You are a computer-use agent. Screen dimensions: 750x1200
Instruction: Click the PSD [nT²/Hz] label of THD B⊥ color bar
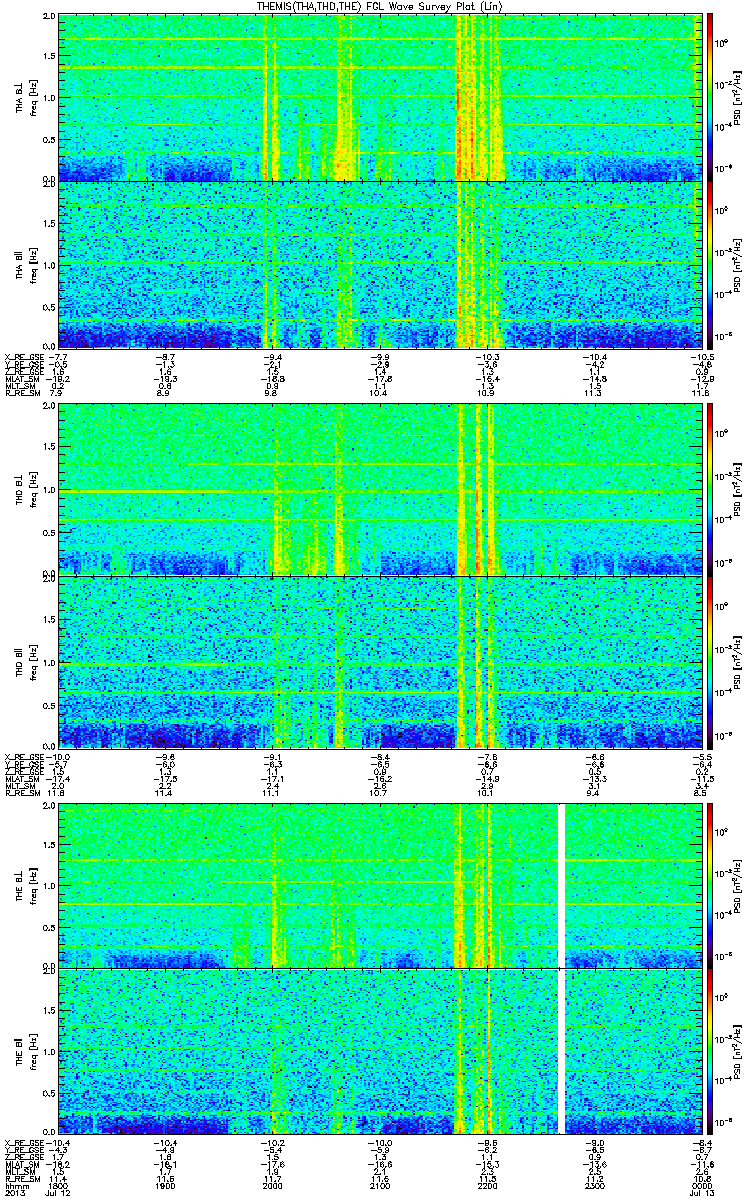click(x=738, y=490)
